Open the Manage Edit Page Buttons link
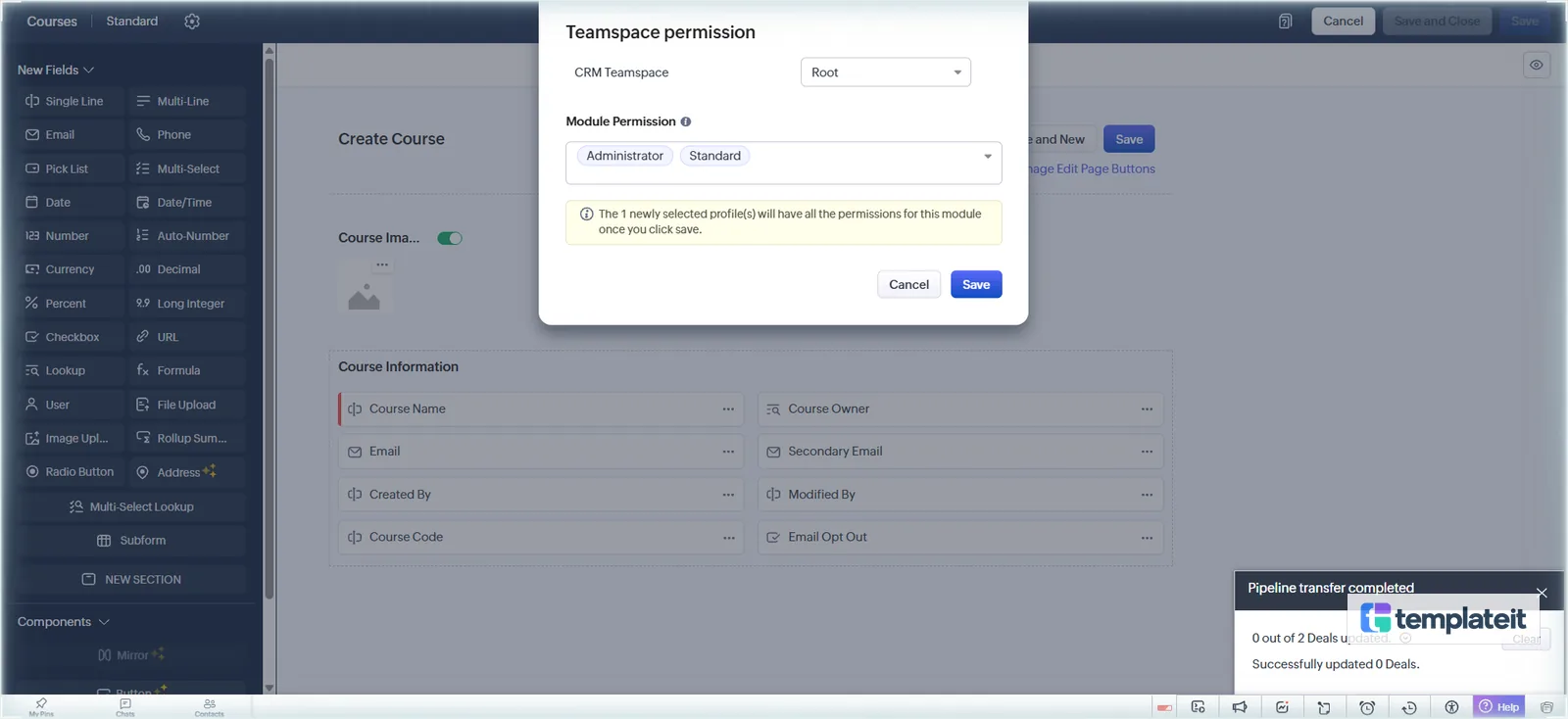The width and height of the screenshot is (1568, 719). (1092, 168)
